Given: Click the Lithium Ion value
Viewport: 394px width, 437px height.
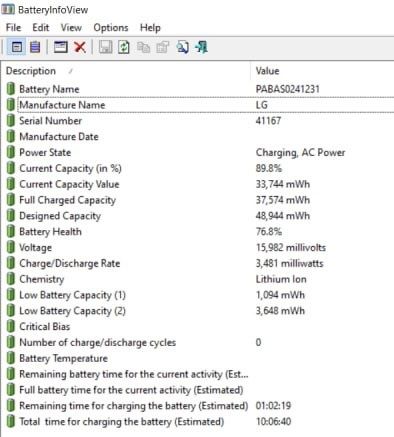Looking at the screenshot, I should [x=281, y=279].
